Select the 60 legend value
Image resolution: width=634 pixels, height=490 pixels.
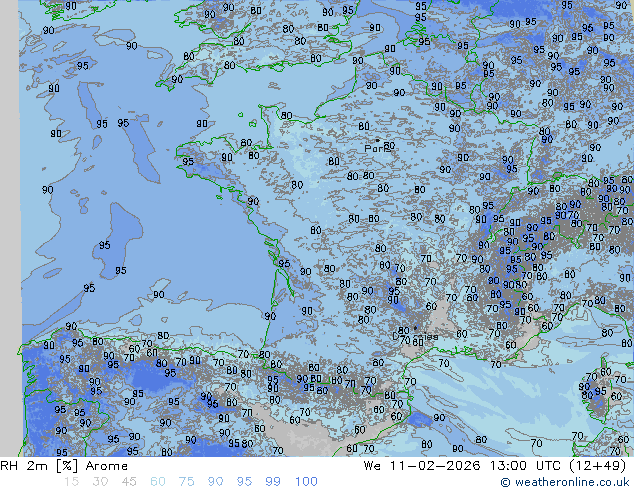pos(158,482)
